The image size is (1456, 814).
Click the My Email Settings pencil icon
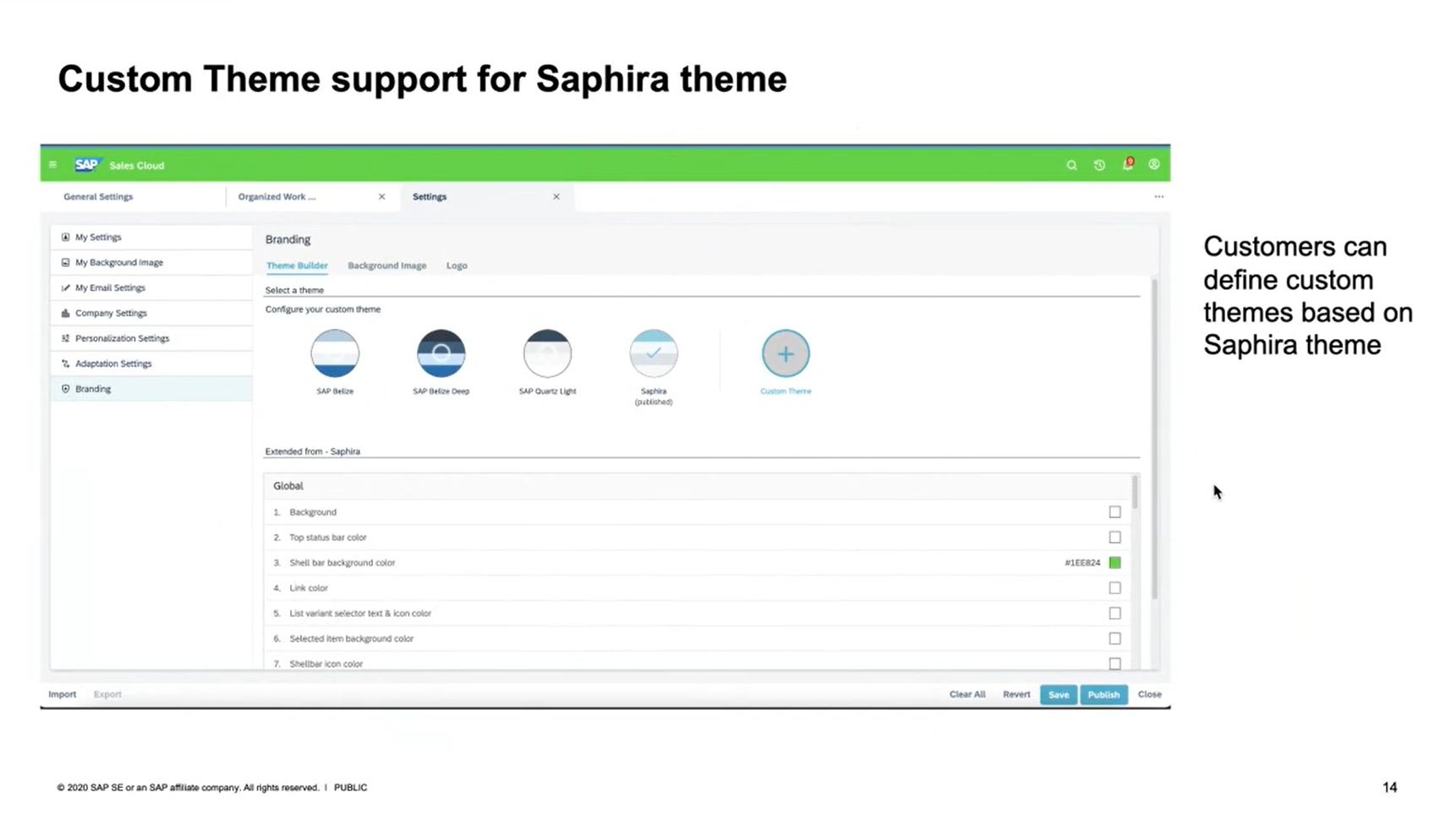coord(65,288)
